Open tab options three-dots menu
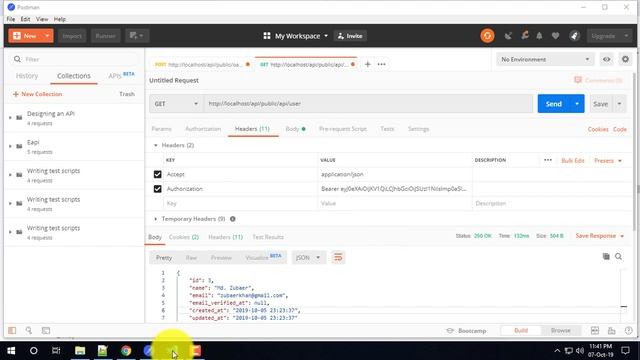 click(381, 64)
